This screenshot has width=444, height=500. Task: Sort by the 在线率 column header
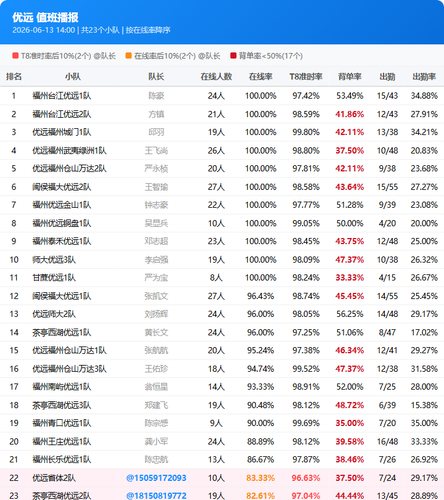click(261, 77)
